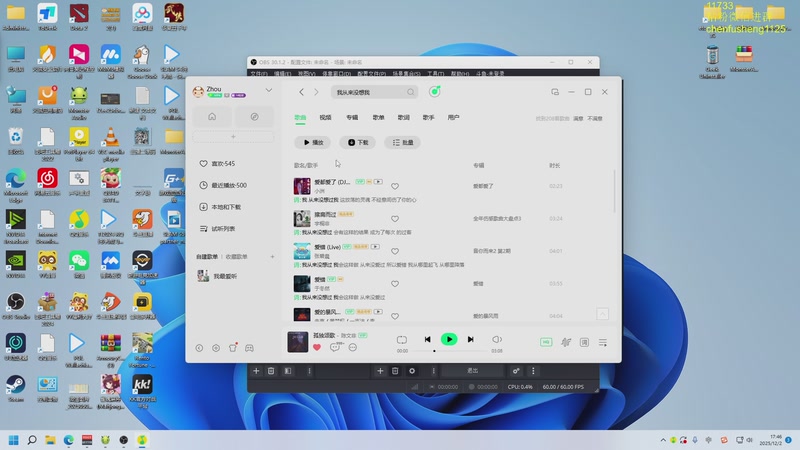Viewport: 800px width, 450px height.
Task: Select the 歌手 results tab
Action: [x=429, y=117]
